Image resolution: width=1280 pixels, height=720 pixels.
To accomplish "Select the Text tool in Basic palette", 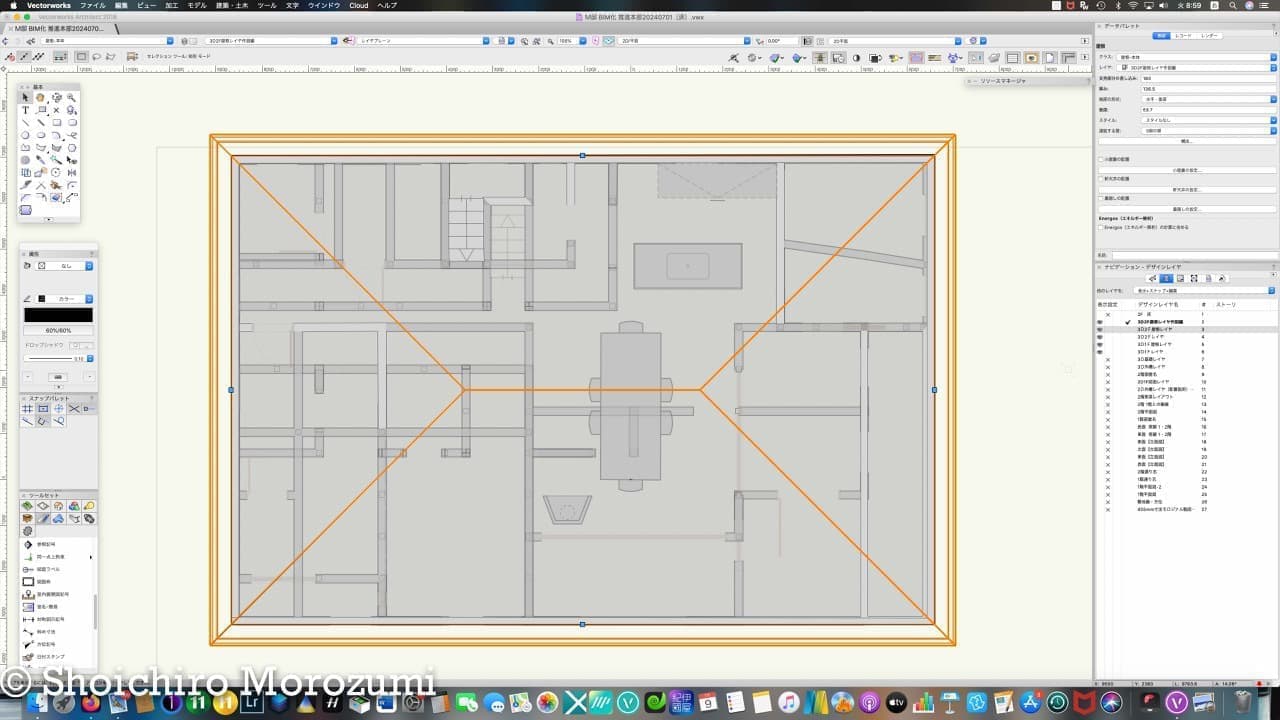I will click(26, 110).
